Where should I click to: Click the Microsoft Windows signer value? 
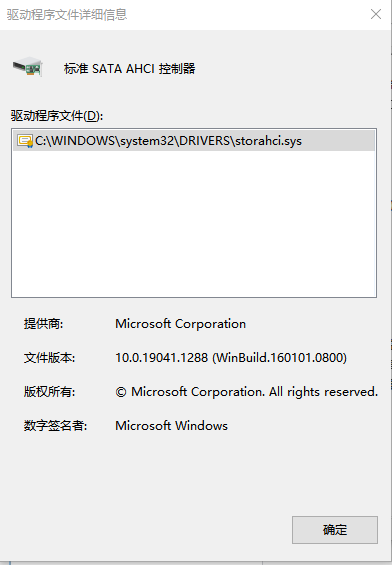172,426
